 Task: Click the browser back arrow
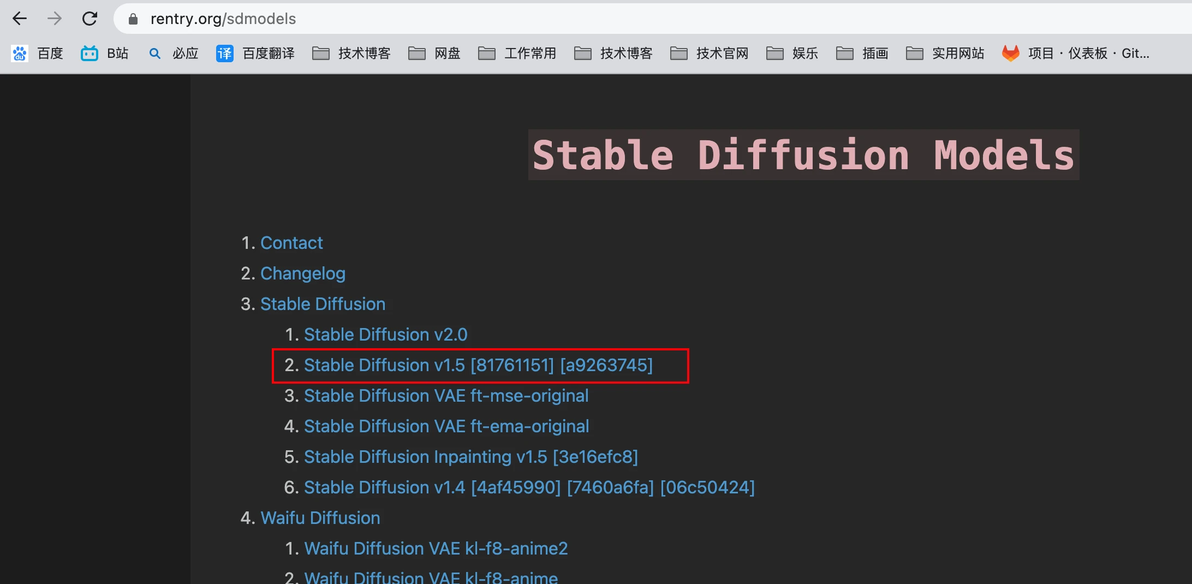20,19
